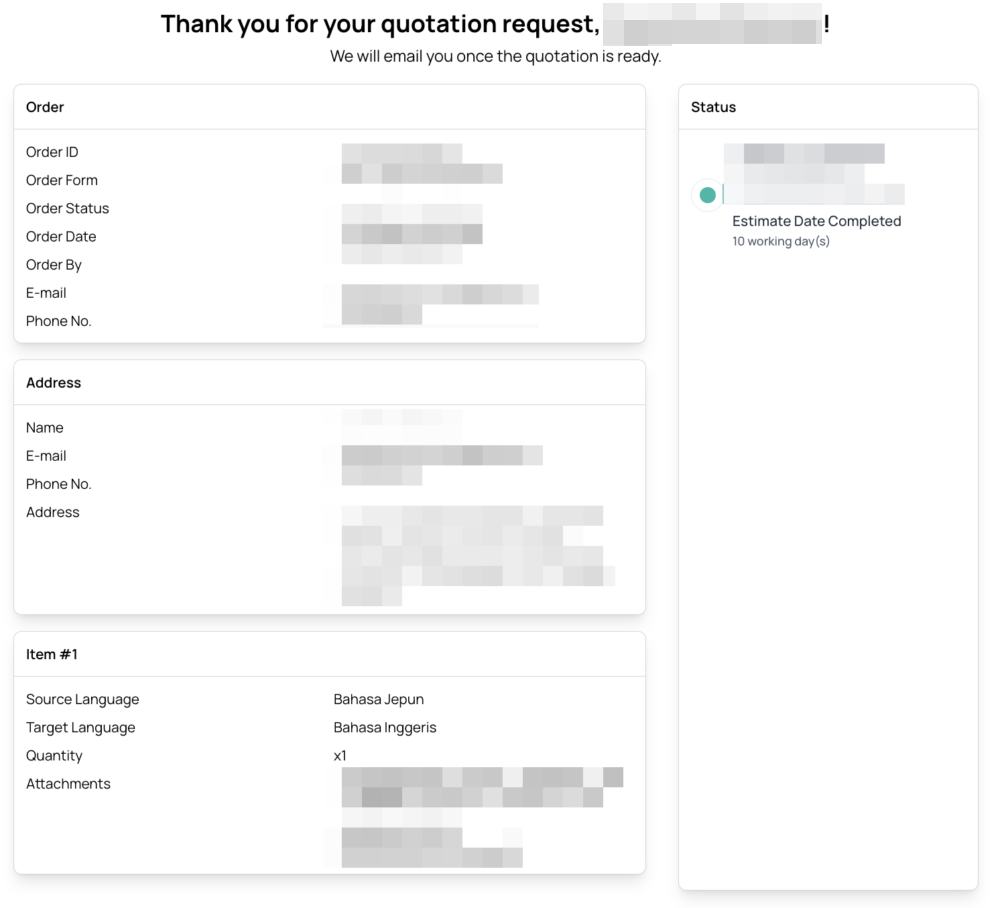The height and width of the screenshot is (908, 1000).
Task: Click the Address card header
Action: pos(53,382)
